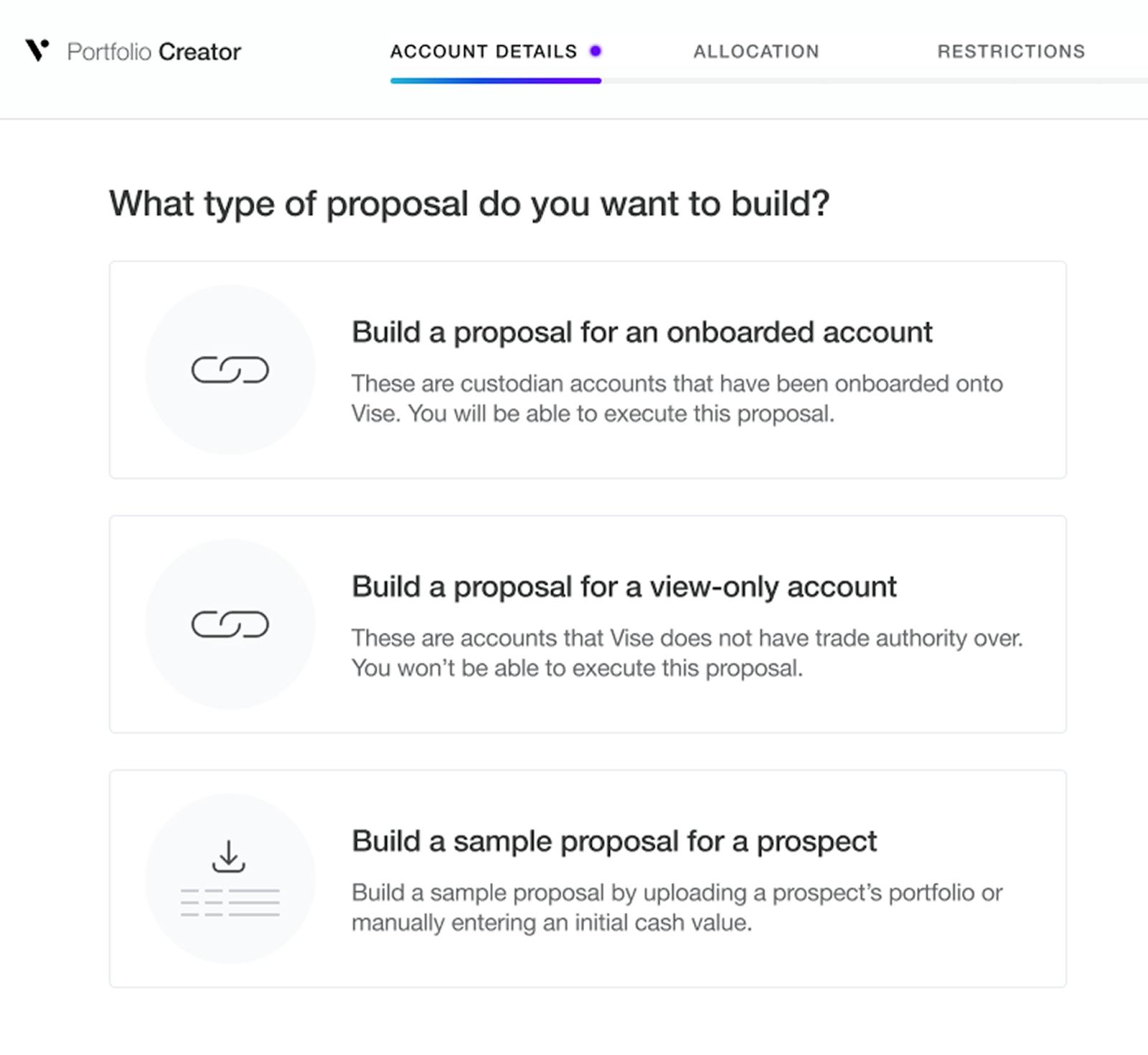Click the custodian accounts description text
The image size is (1148, 1055).
pyautogui.click(x=677, y=398)
